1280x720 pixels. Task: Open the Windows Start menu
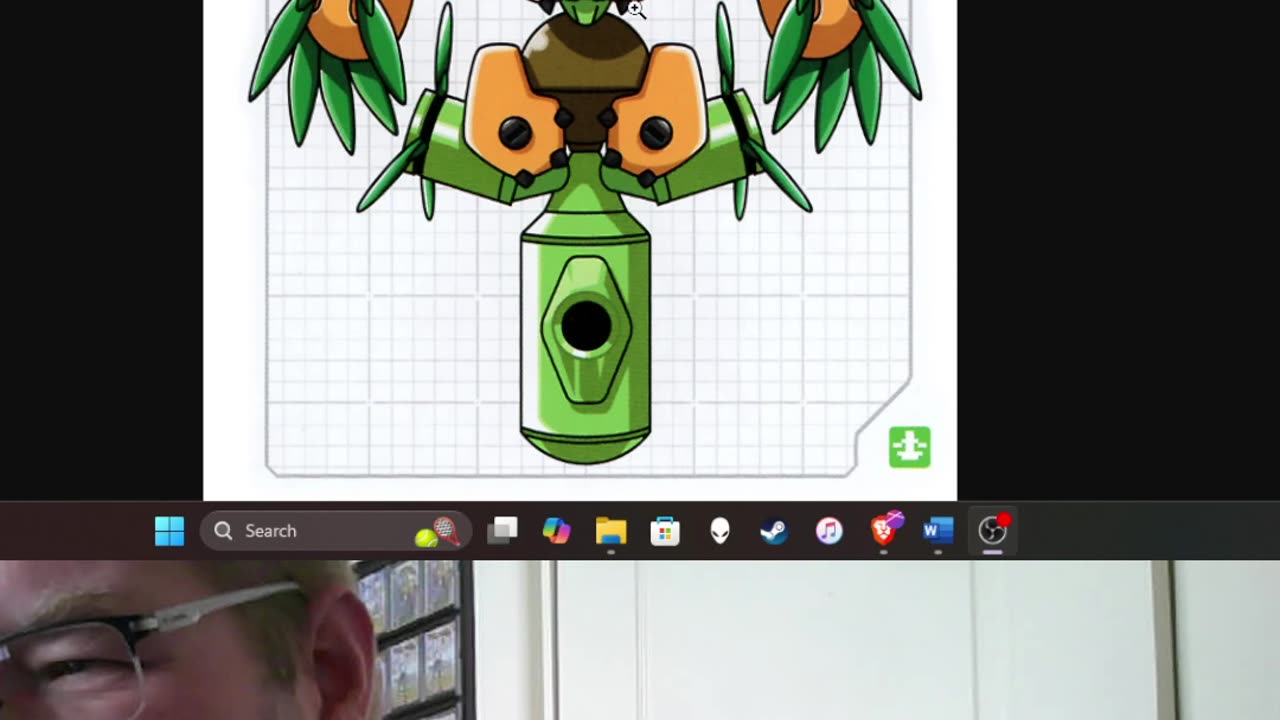click(x=169, y=531)
